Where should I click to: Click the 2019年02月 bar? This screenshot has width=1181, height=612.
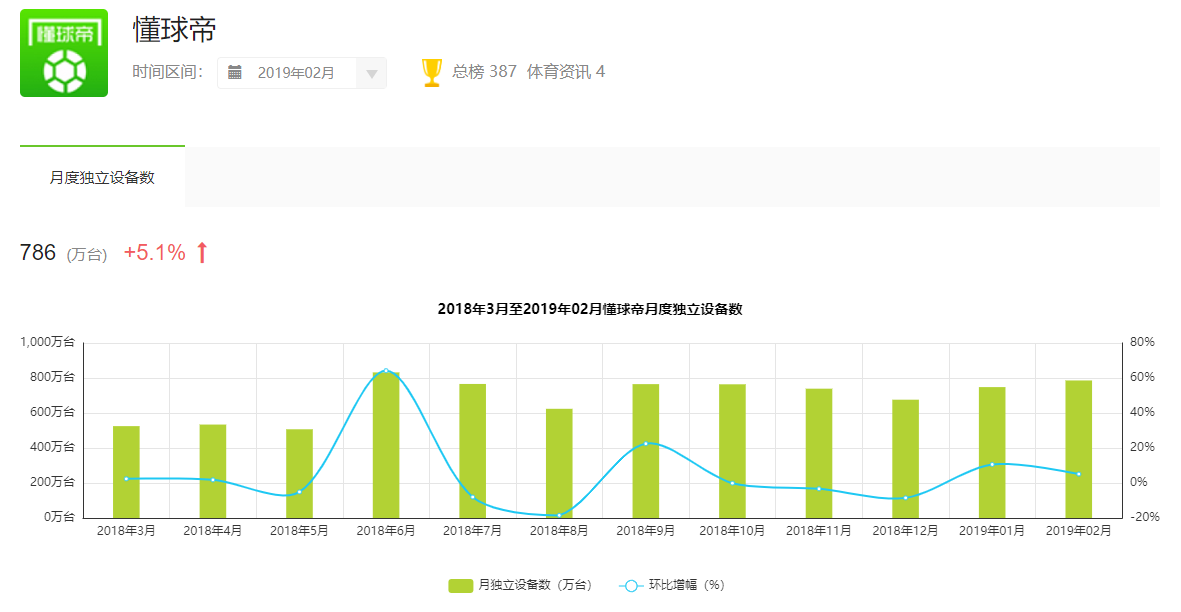[x=1079, y=449]
